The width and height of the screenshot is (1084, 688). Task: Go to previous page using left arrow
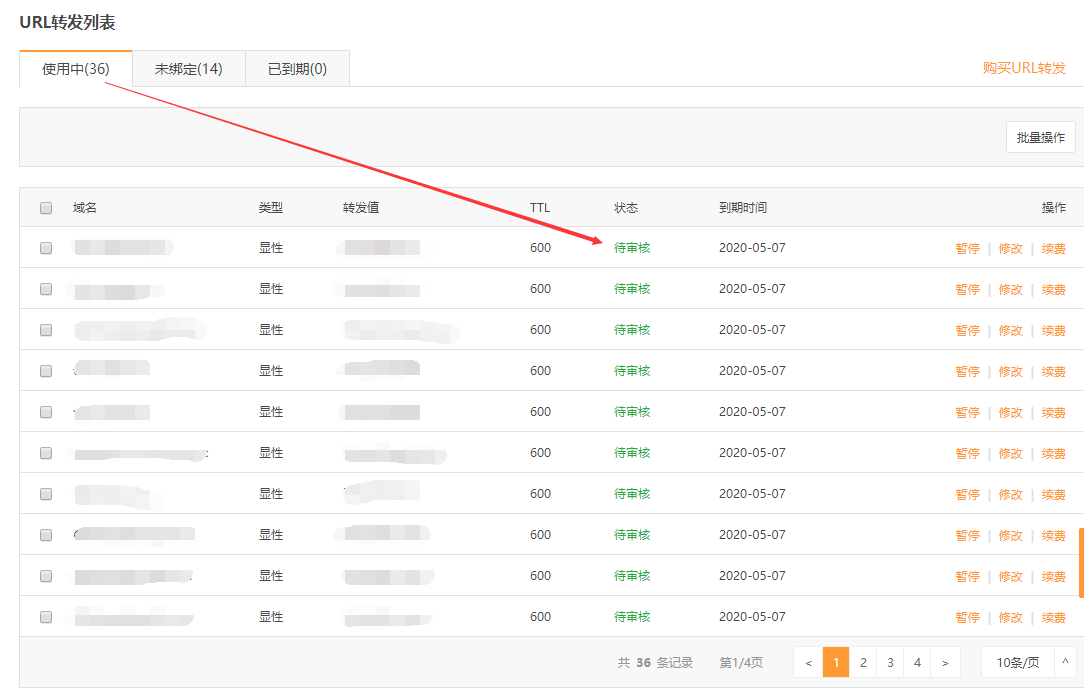[x=808, y=662]
